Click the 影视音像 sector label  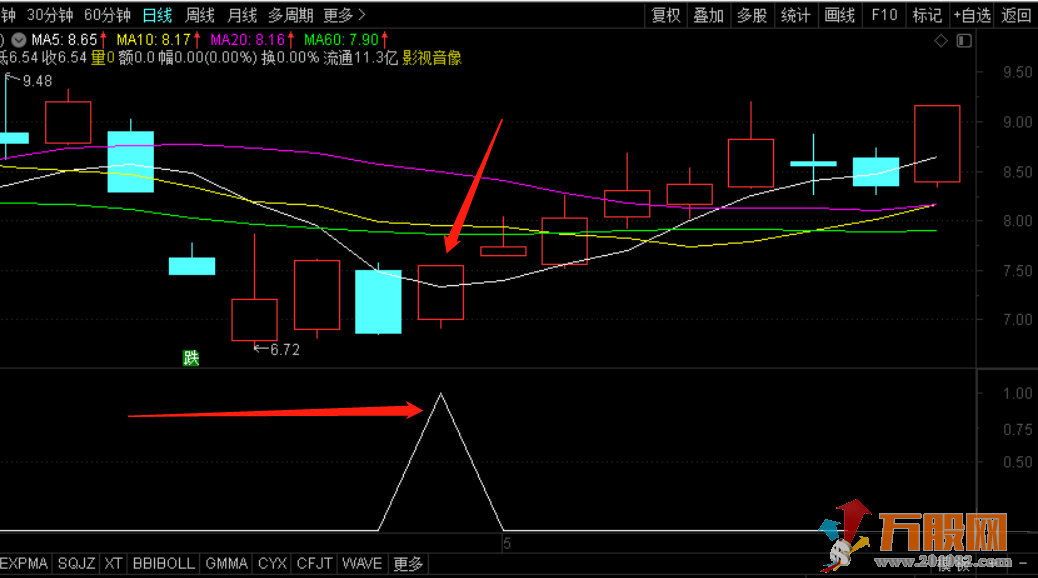[x=432, y=58]
